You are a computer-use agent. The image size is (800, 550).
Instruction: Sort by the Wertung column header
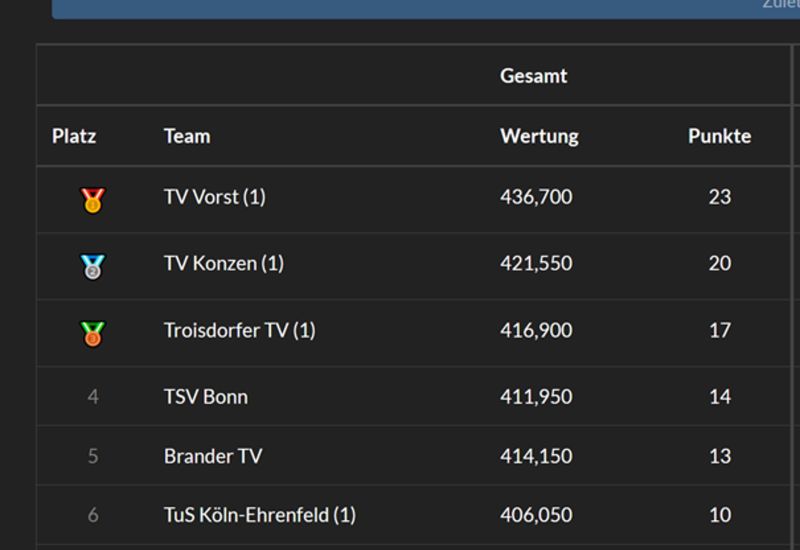point(539,136)
